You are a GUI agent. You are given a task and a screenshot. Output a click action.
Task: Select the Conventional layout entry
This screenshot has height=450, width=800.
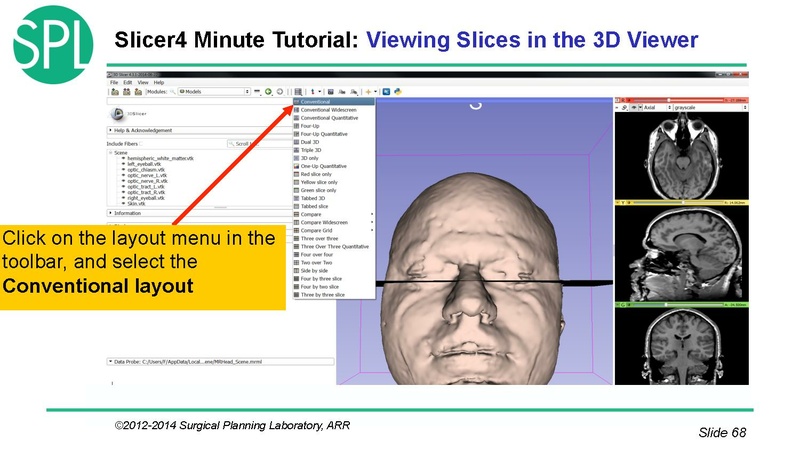coord(334,102)
